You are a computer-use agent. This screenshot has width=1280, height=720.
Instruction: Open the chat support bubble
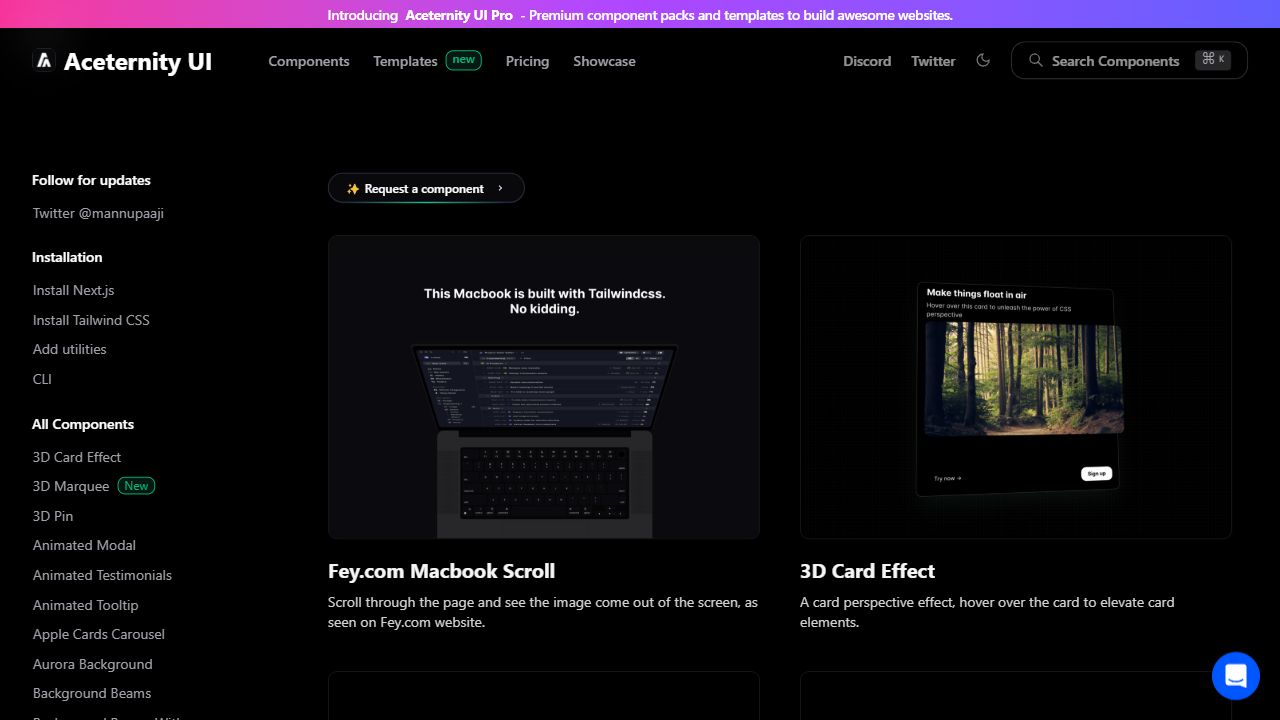[1236, 676]
